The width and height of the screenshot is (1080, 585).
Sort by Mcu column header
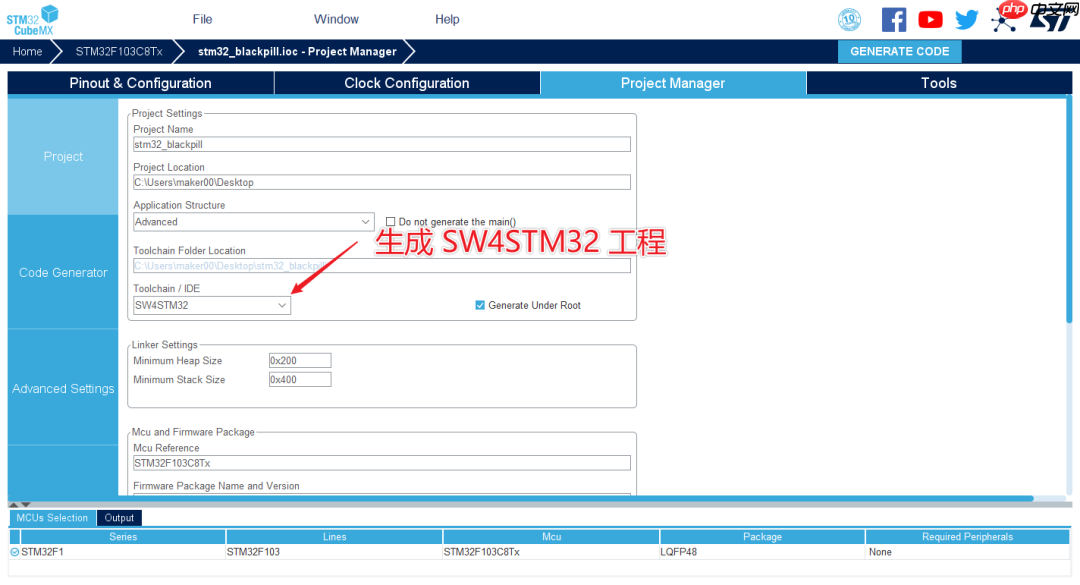coord(551,537)
